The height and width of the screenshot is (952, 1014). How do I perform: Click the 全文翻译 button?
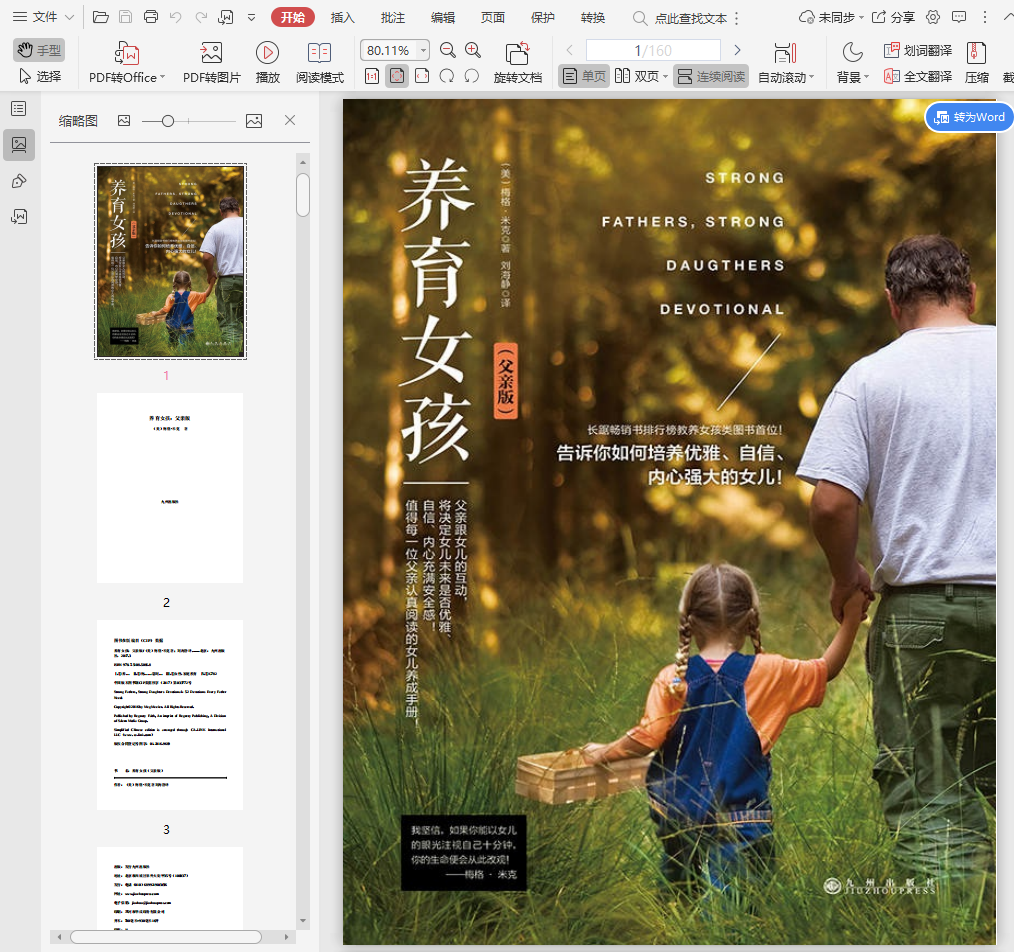[x=918, y=76]
